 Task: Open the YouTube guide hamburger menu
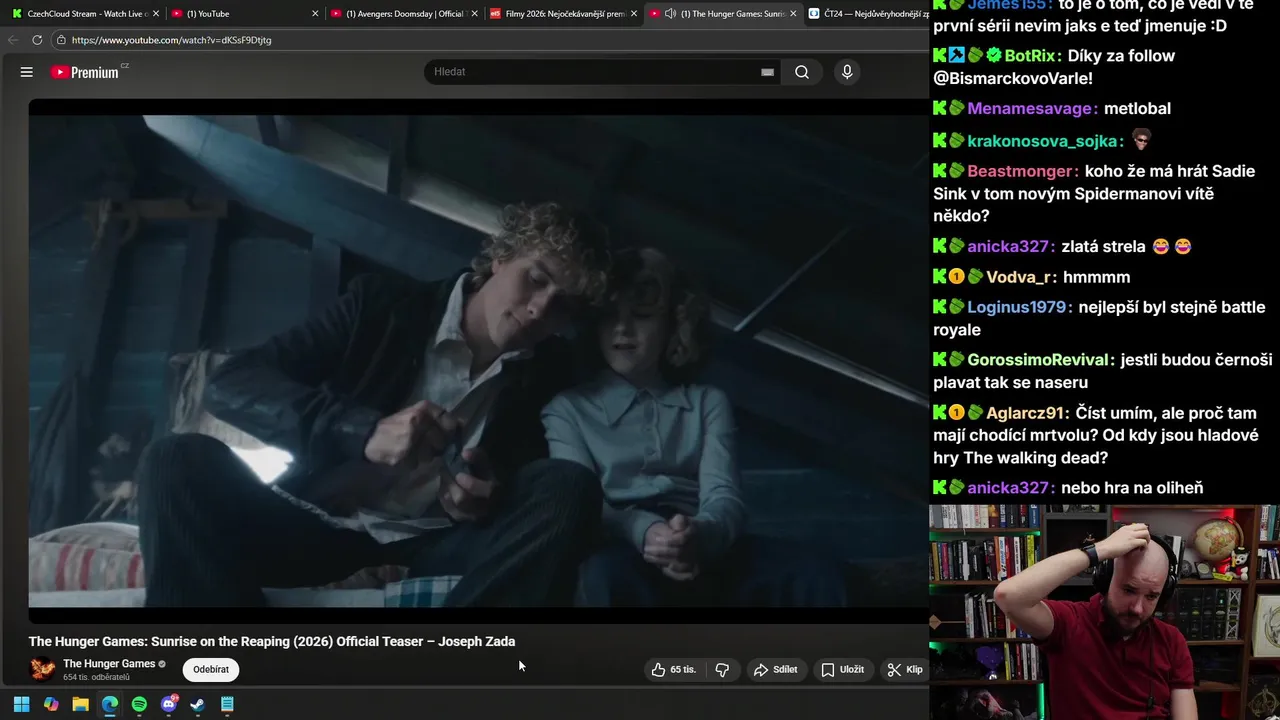(x=27, y=72)
